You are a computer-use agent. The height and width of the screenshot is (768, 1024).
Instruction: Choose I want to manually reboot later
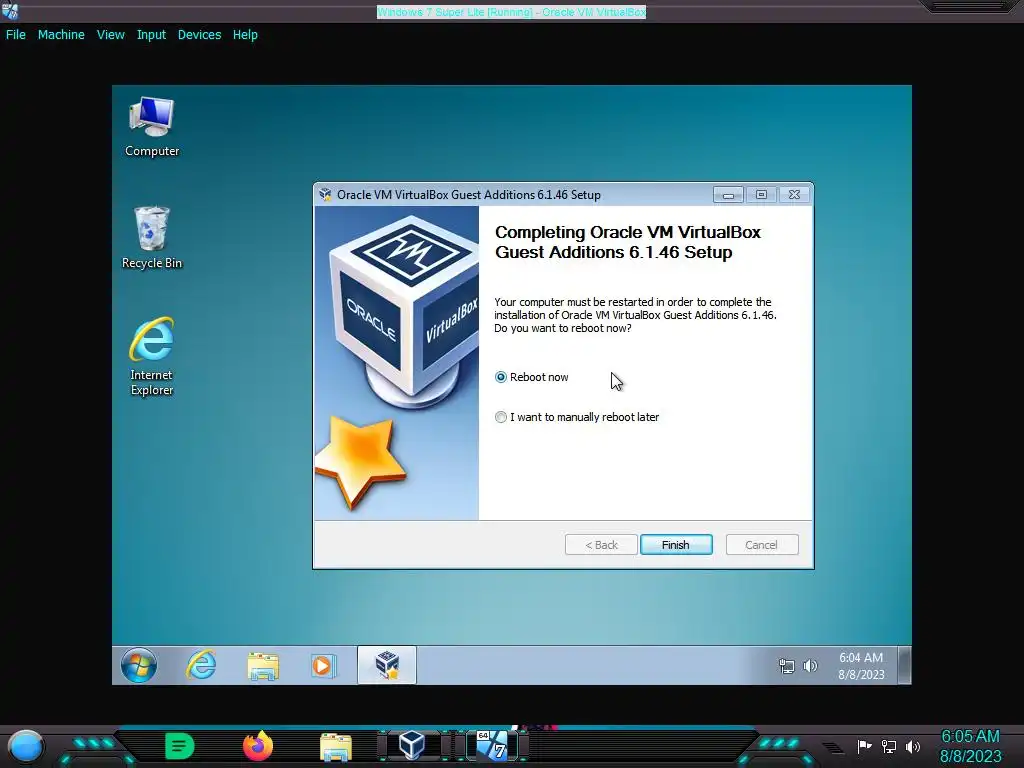(501, 417)
